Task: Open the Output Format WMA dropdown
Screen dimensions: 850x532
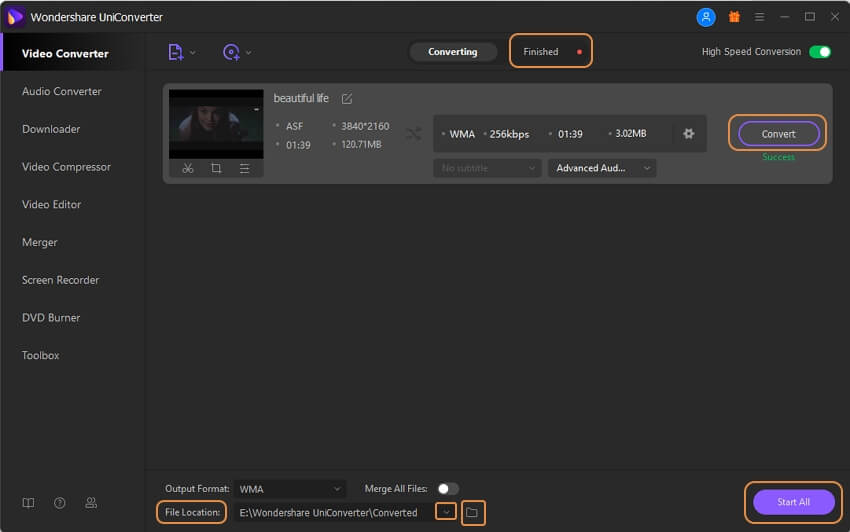Action: [x=290, y=489]
